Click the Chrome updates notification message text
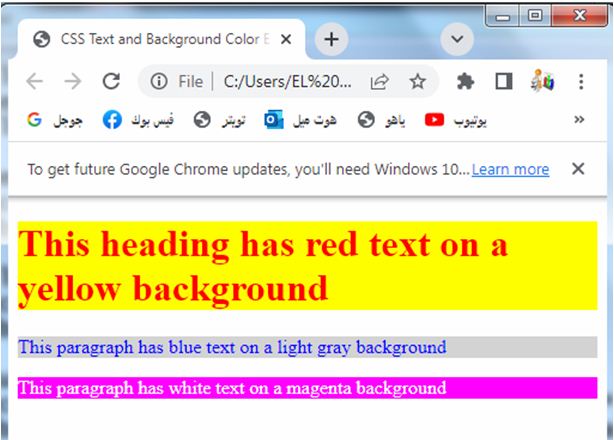This screenshot has height=440, width=614. click(248, 170)
